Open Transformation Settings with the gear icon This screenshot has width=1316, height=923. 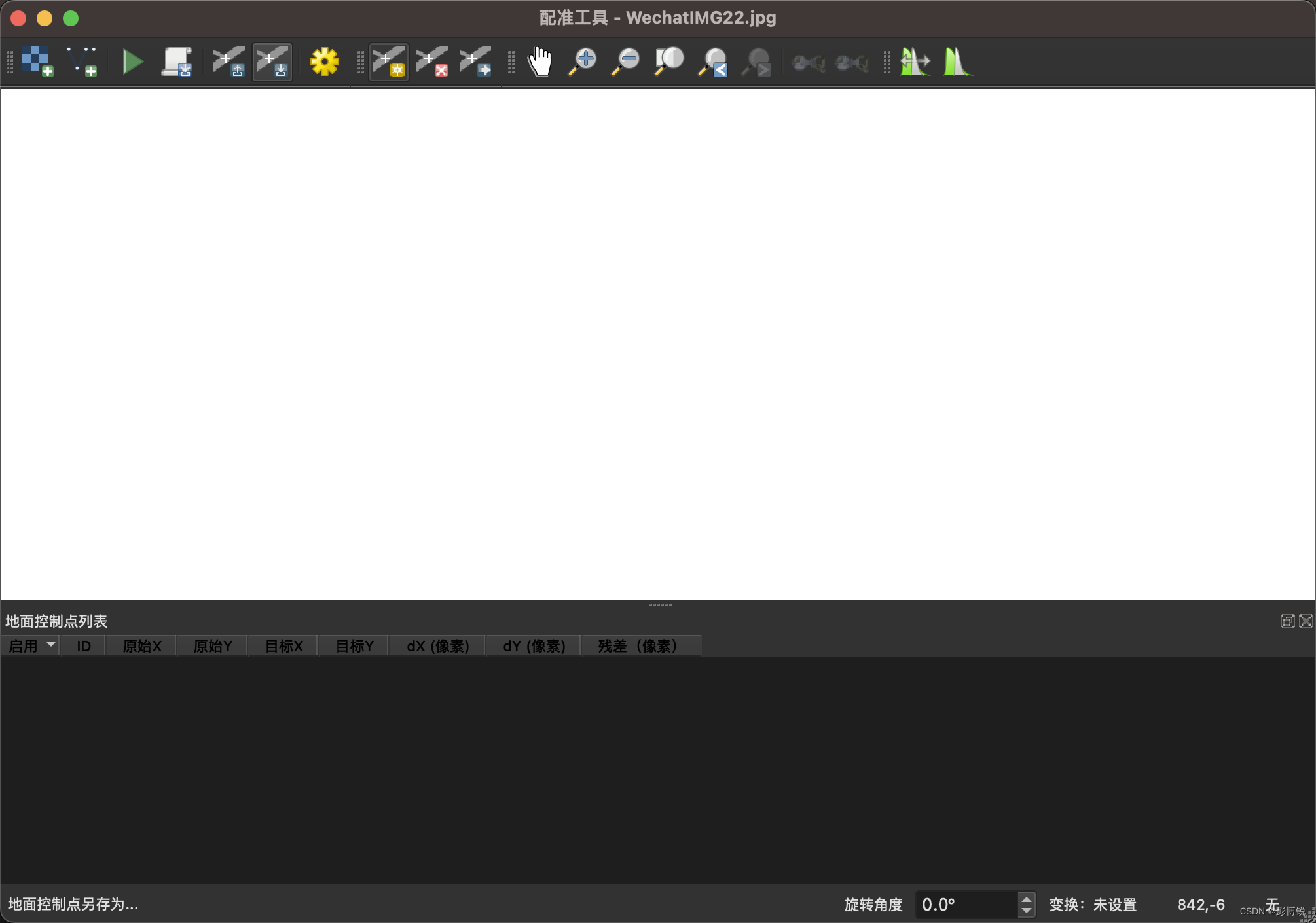(x=324, y=62)
